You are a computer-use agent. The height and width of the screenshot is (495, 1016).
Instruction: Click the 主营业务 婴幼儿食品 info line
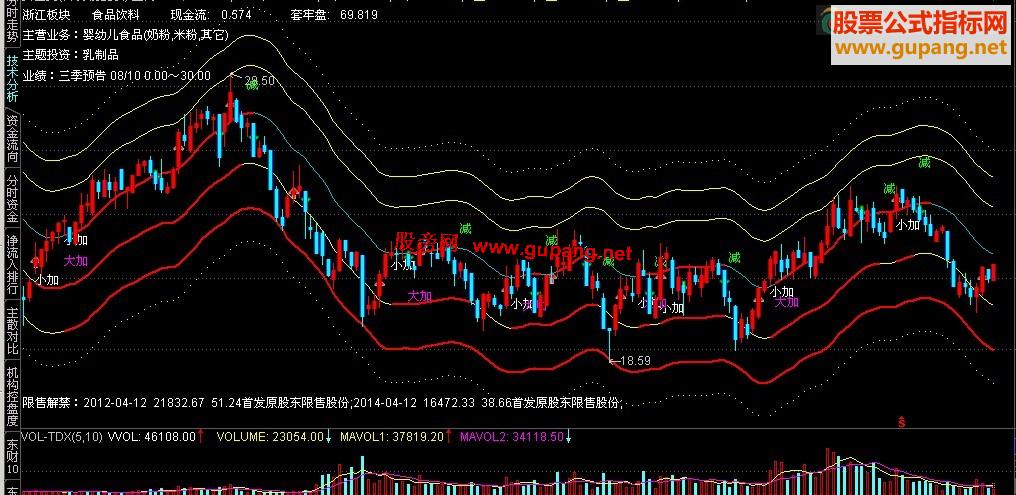point(126,34)
